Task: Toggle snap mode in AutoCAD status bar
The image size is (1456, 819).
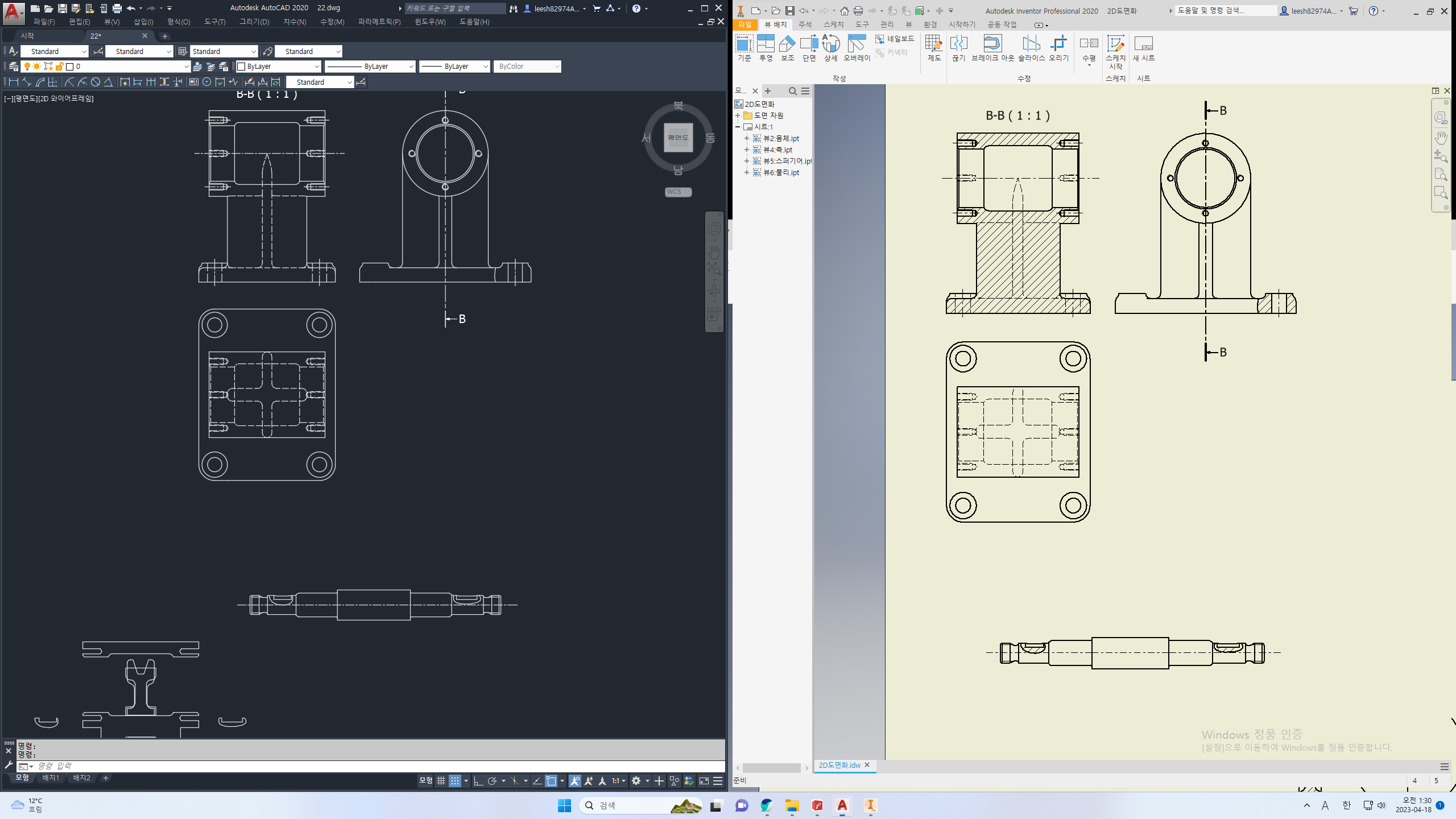Action: (455, 781)
